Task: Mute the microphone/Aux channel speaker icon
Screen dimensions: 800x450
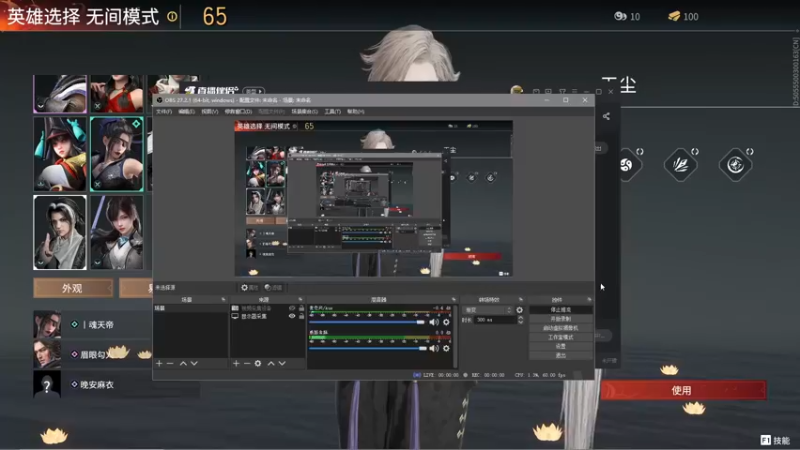Action: [434, 322]
